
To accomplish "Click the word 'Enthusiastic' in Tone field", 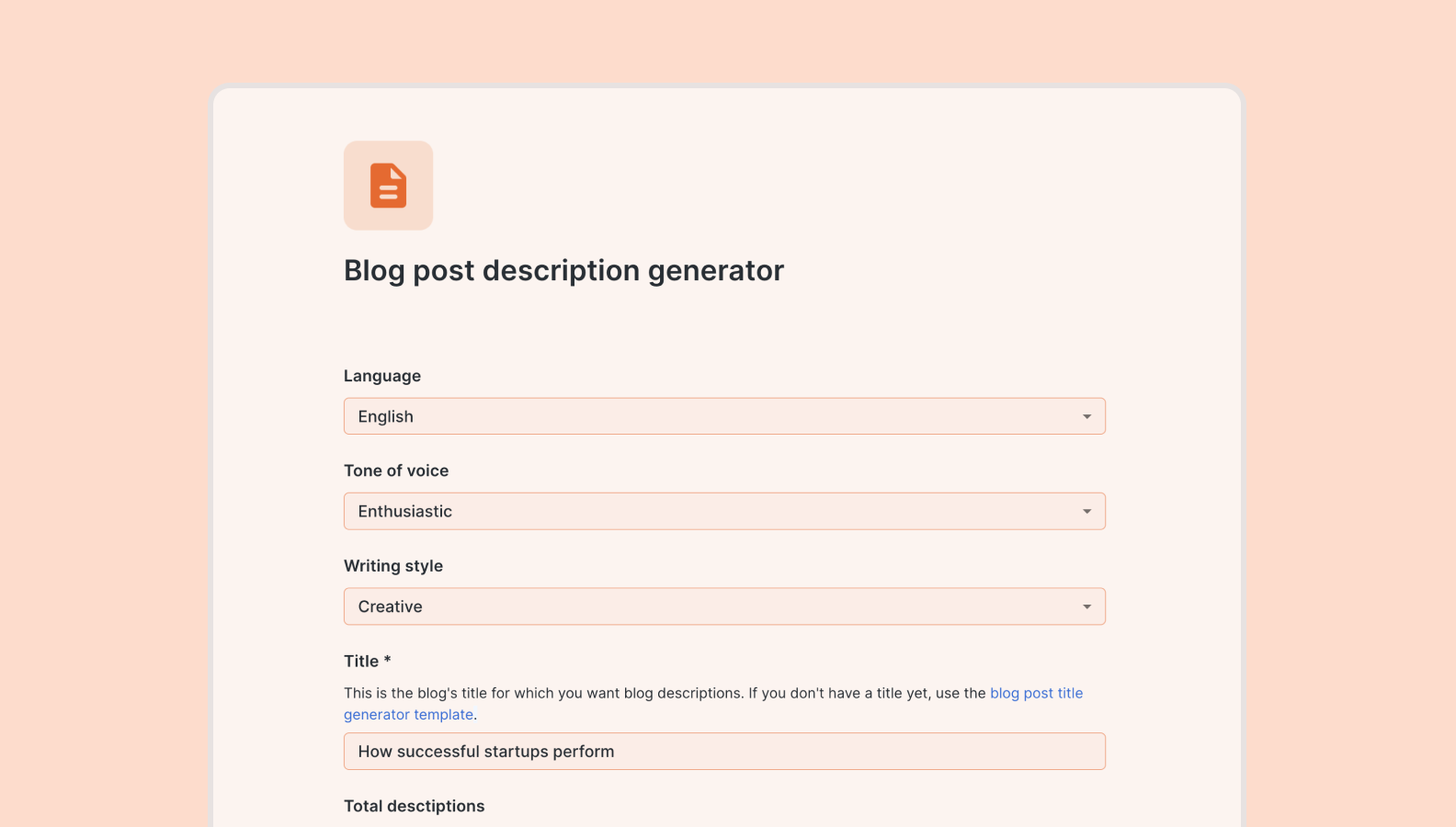I will point(404,512).
